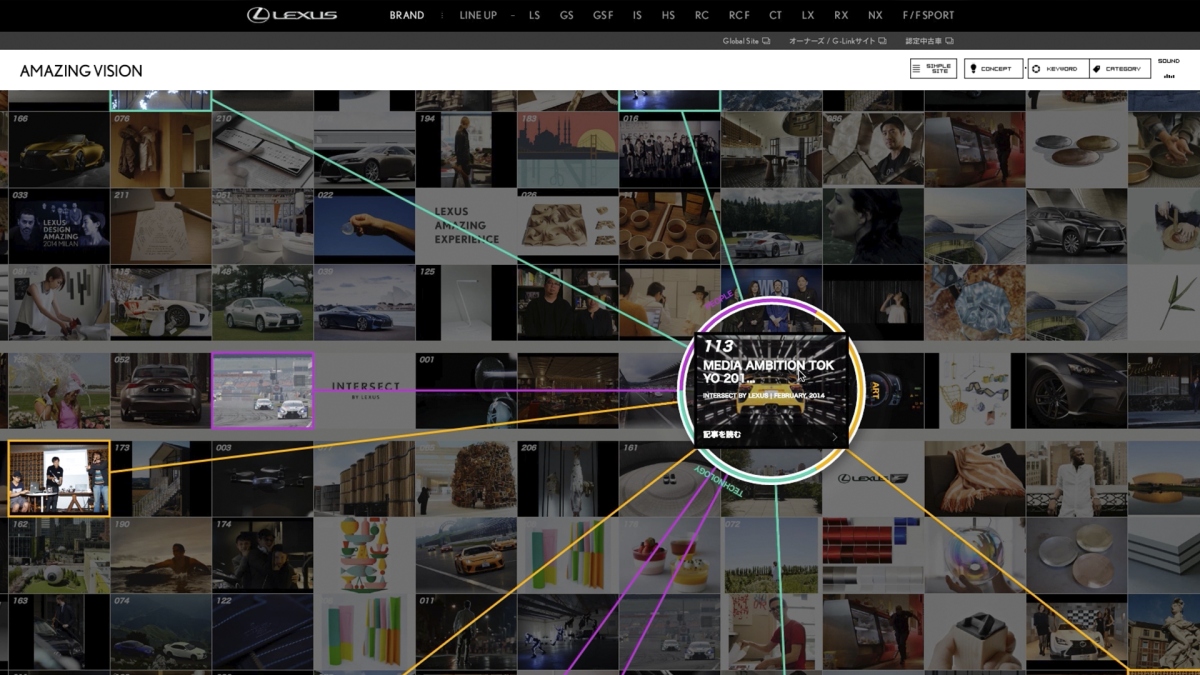Screen dimensions: 1200x675
Task: Open the Global Site external link
Action: coord(745,41)
